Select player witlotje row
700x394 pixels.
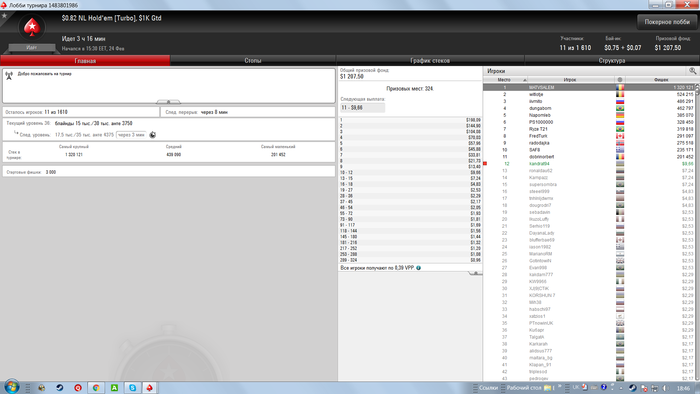point(589,95)
